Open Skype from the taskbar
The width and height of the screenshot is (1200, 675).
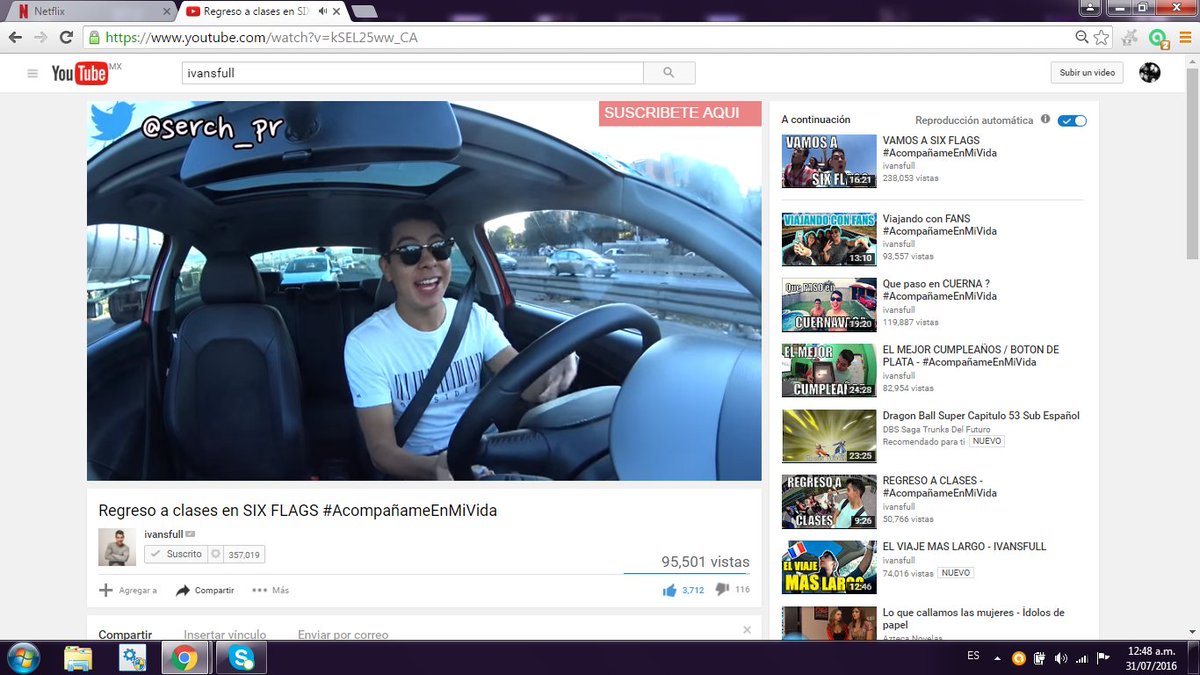pyautogui.click(x=240, y=658)
